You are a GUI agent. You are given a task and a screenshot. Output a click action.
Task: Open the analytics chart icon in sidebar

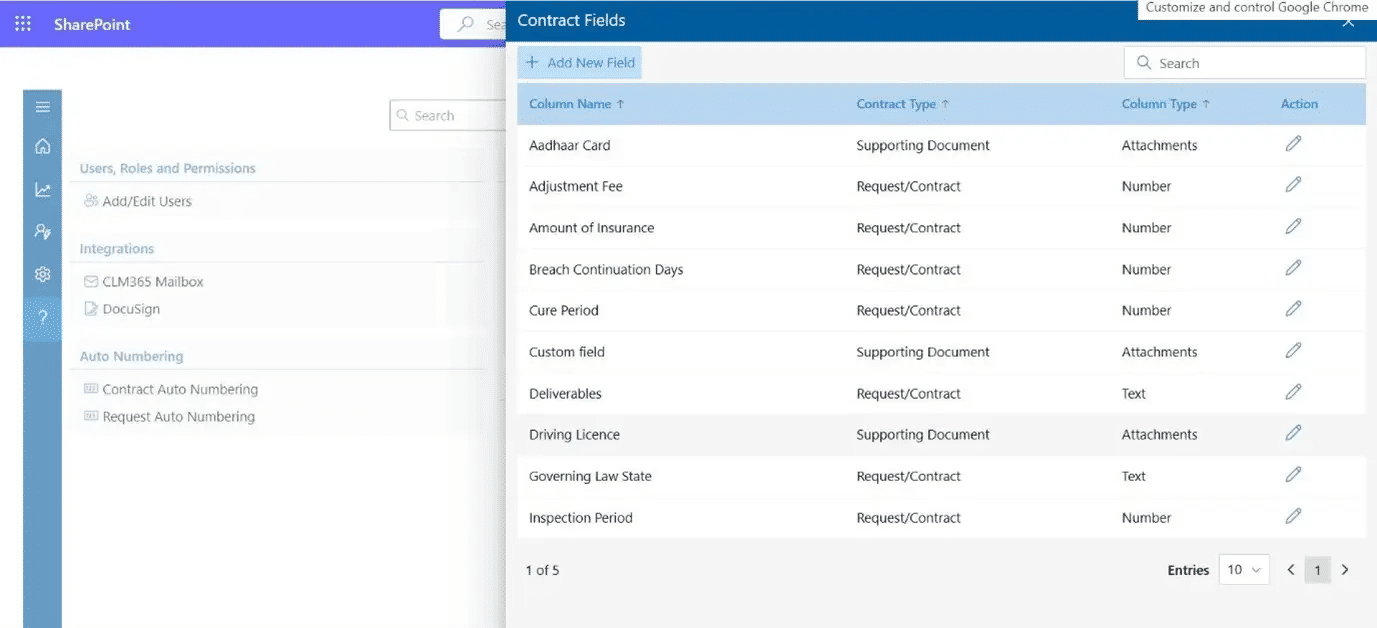coord(42,189)
